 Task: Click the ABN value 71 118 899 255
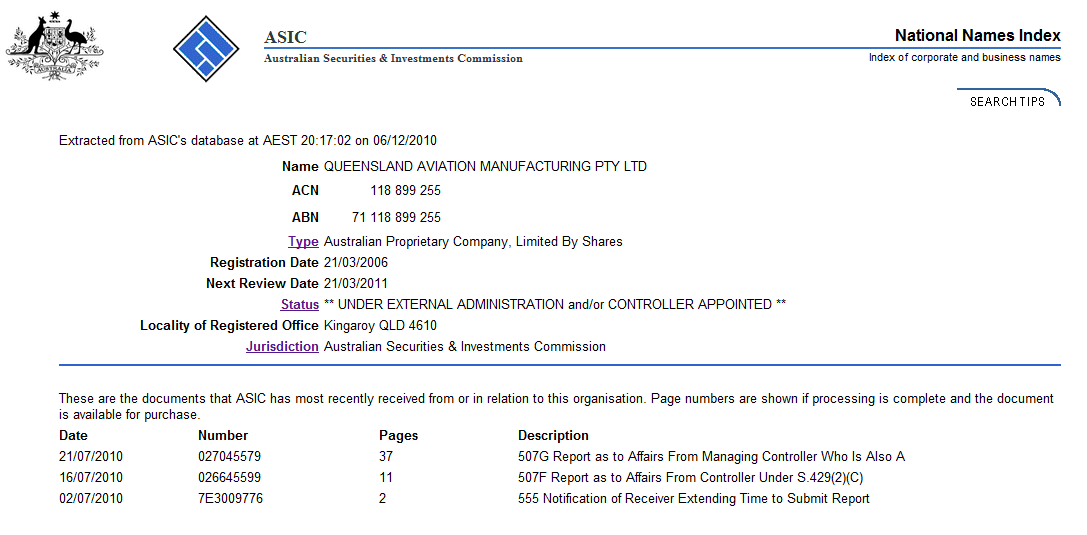(397, 218)
